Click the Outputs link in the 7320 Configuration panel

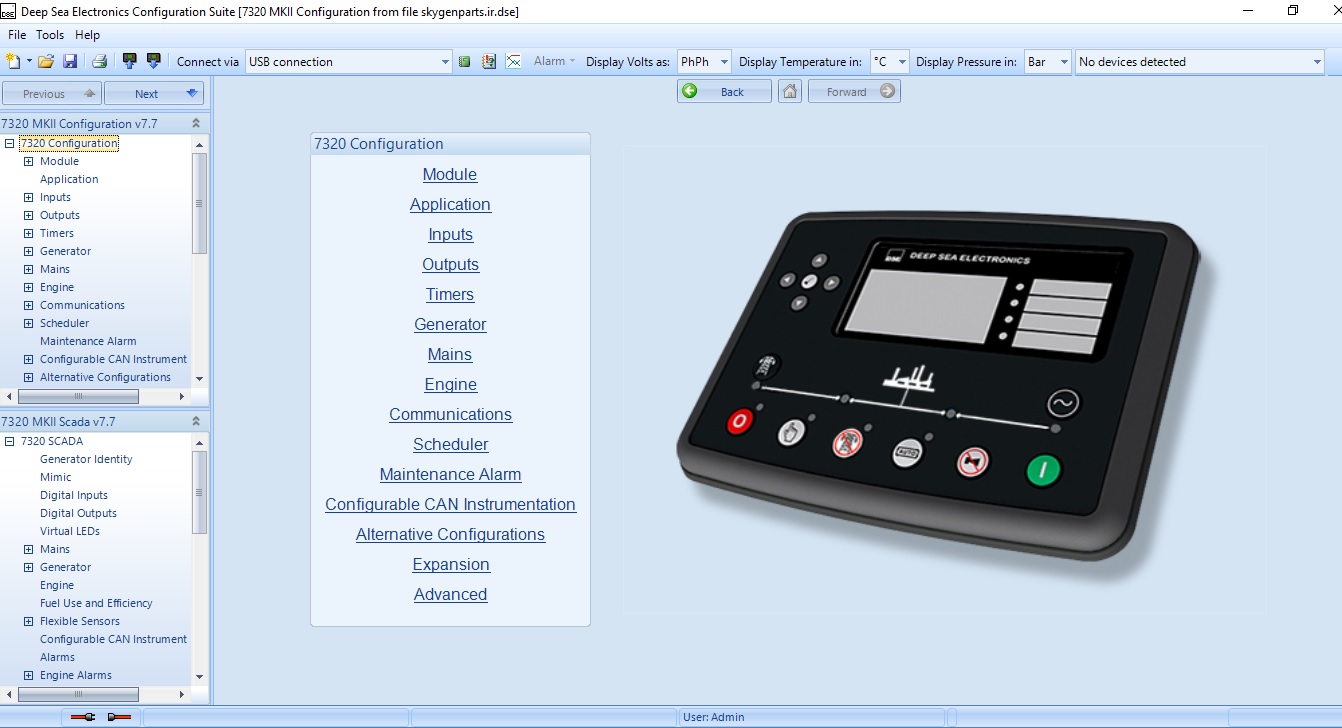(450, 264)
